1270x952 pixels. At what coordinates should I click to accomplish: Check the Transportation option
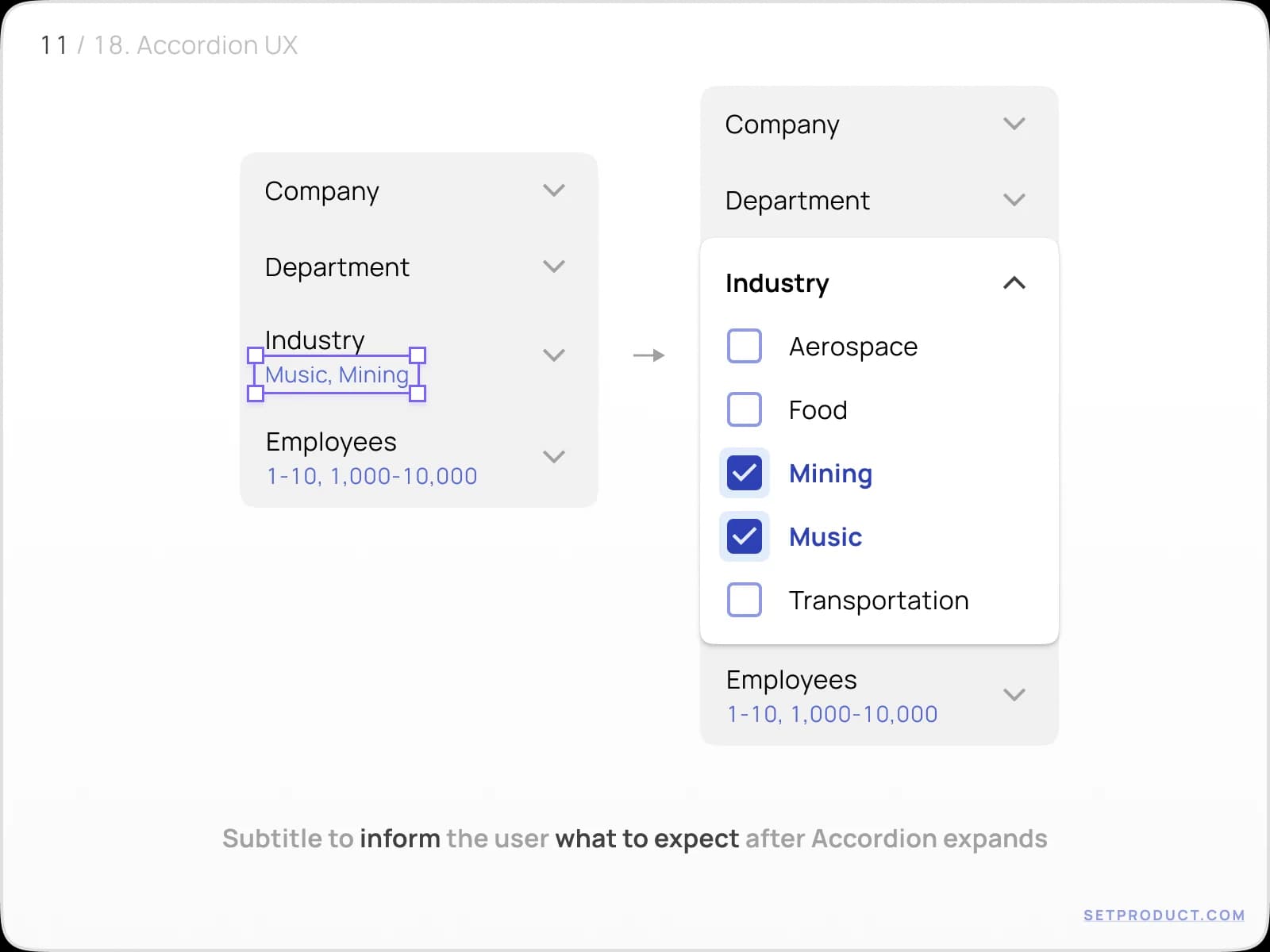(744, 600)
